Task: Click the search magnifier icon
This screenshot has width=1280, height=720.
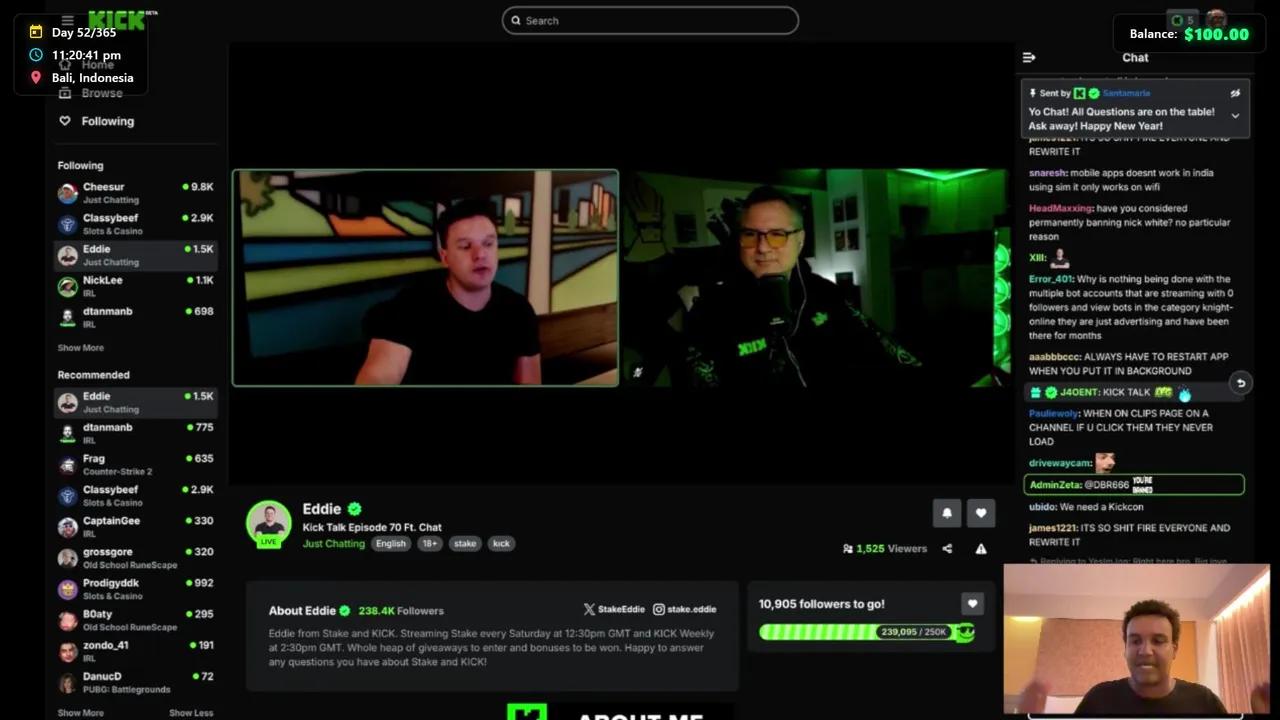Action: pos(516,20)
